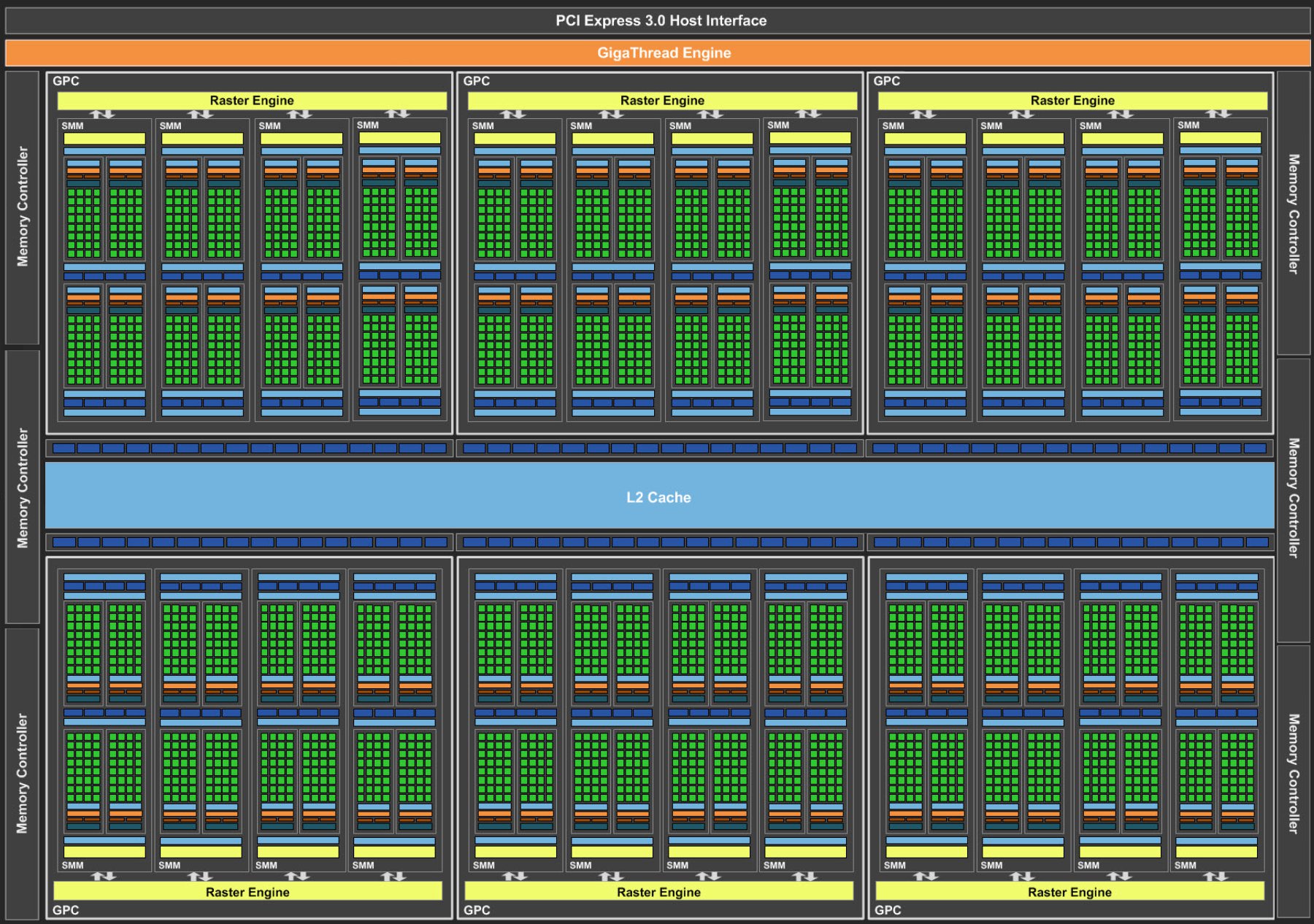Click the GPC label of the bottom-right cluster
Viewport: 1314px width, 924px height.
888,909
